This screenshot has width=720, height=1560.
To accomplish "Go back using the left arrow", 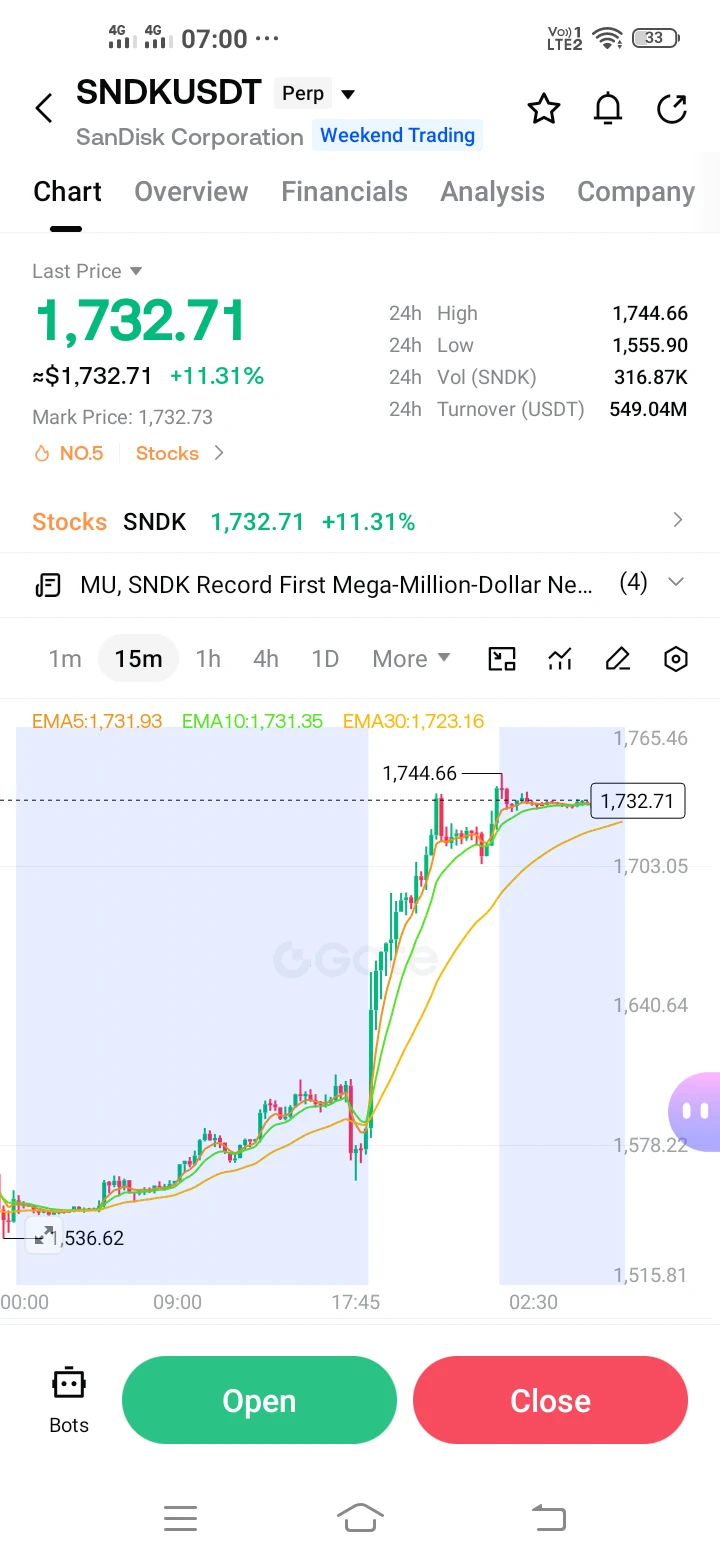I will (x=43, y=108).
